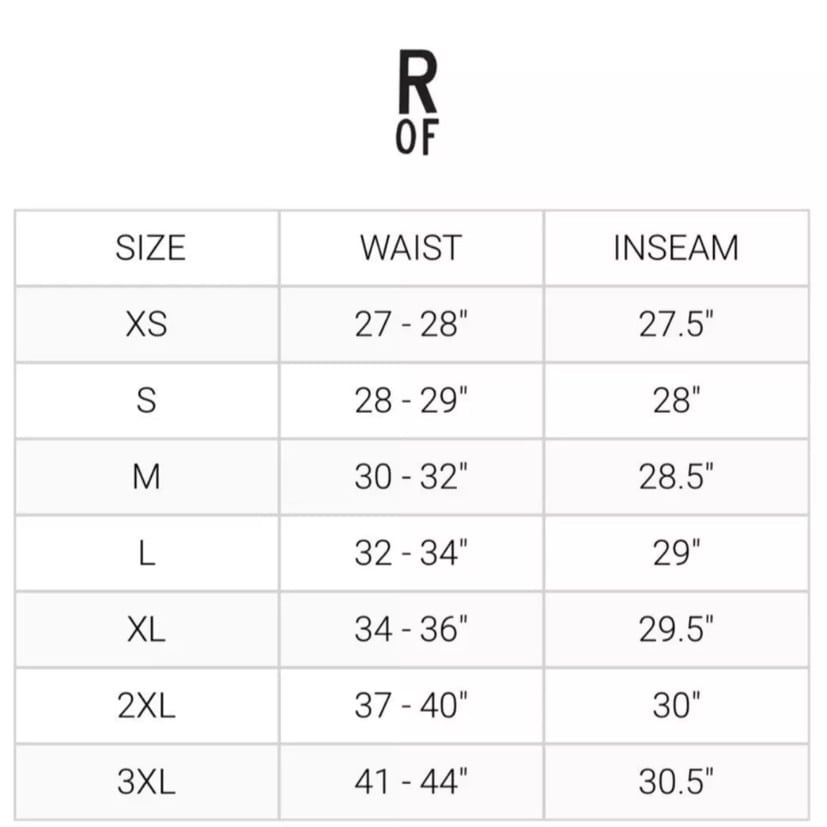
Task: Click the 37 - 40" waist cell
Action: [x=411, y=705]
